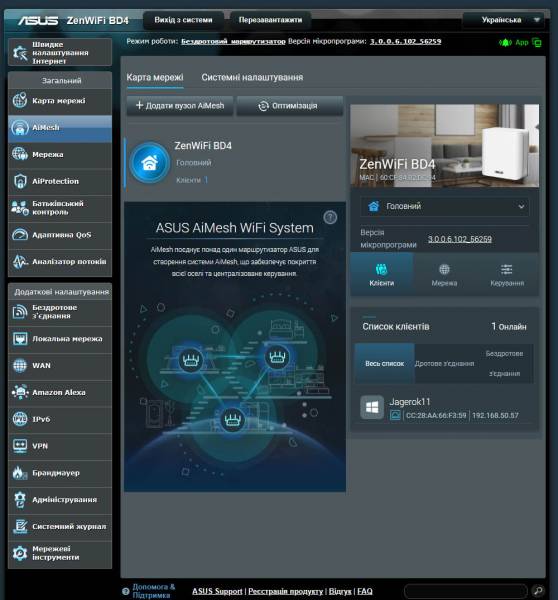Image resolution: width=558 pixels, height=600 pixels.
Task: Open the Amazon Alexa icon
Action: (20, 392)
